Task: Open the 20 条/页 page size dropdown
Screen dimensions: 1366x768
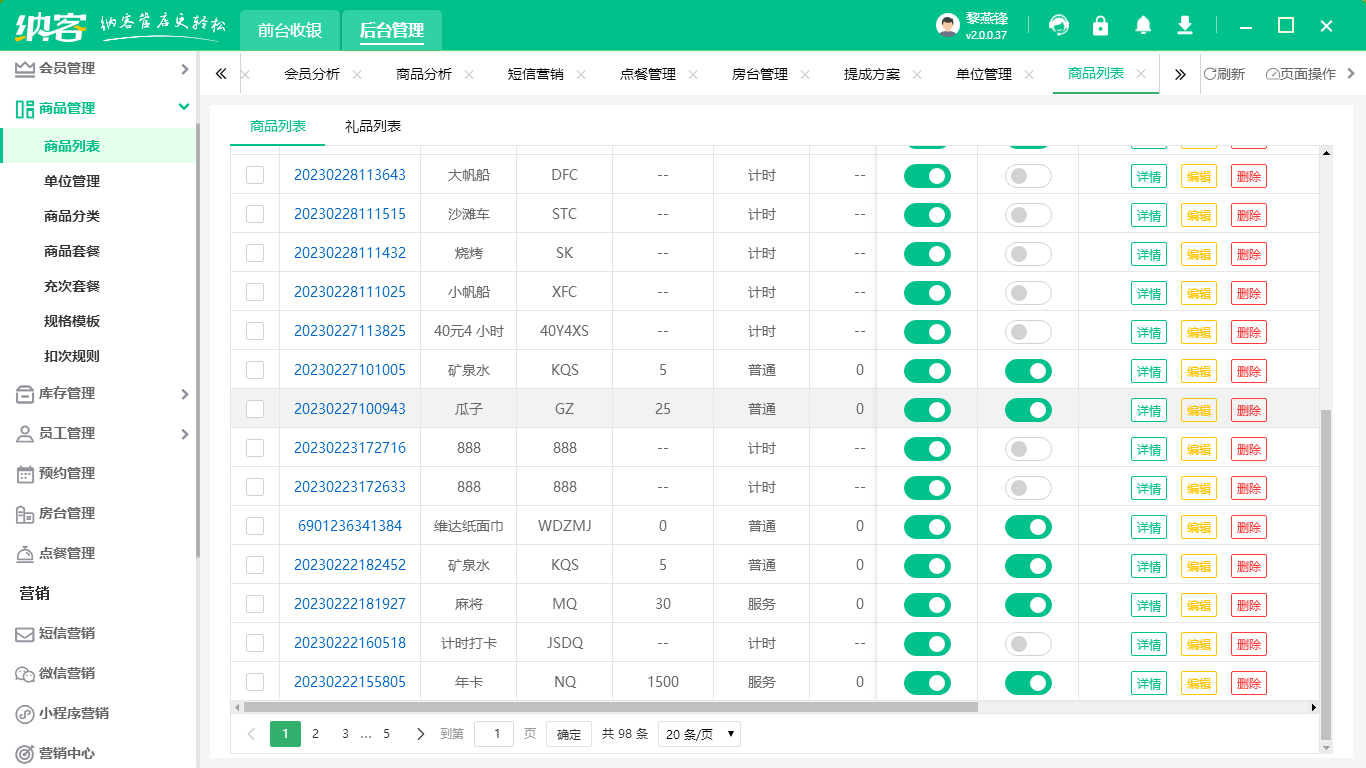Action: point(698,733)
